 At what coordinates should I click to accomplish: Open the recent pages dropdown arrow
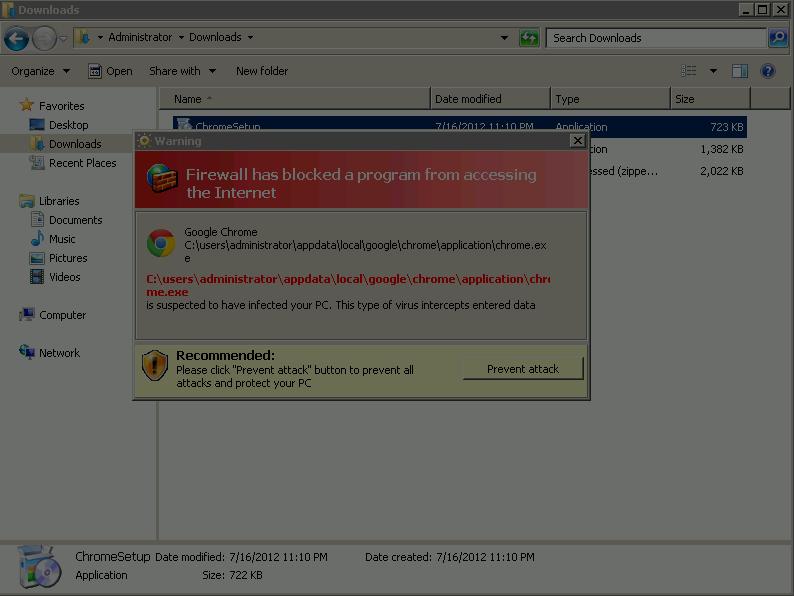click(63, 39)
